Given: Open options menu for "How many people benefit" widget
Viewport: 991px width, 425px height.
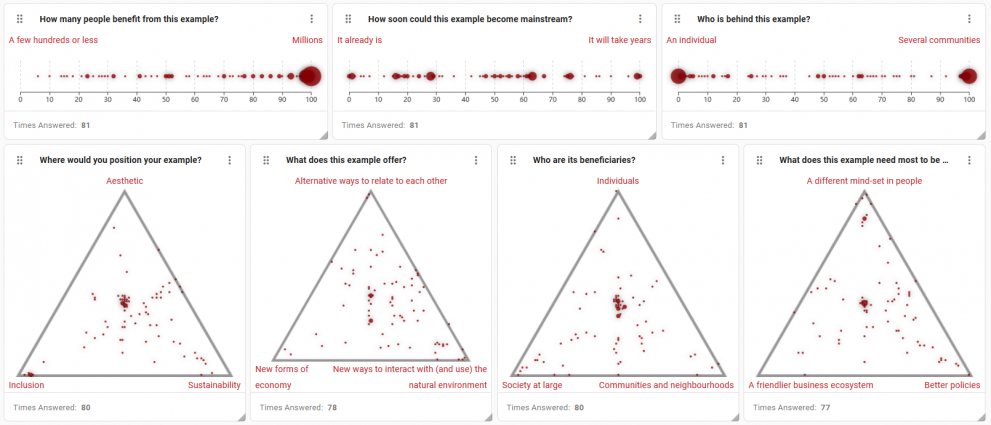Looking at the screenshot, I should click(312, 19).
